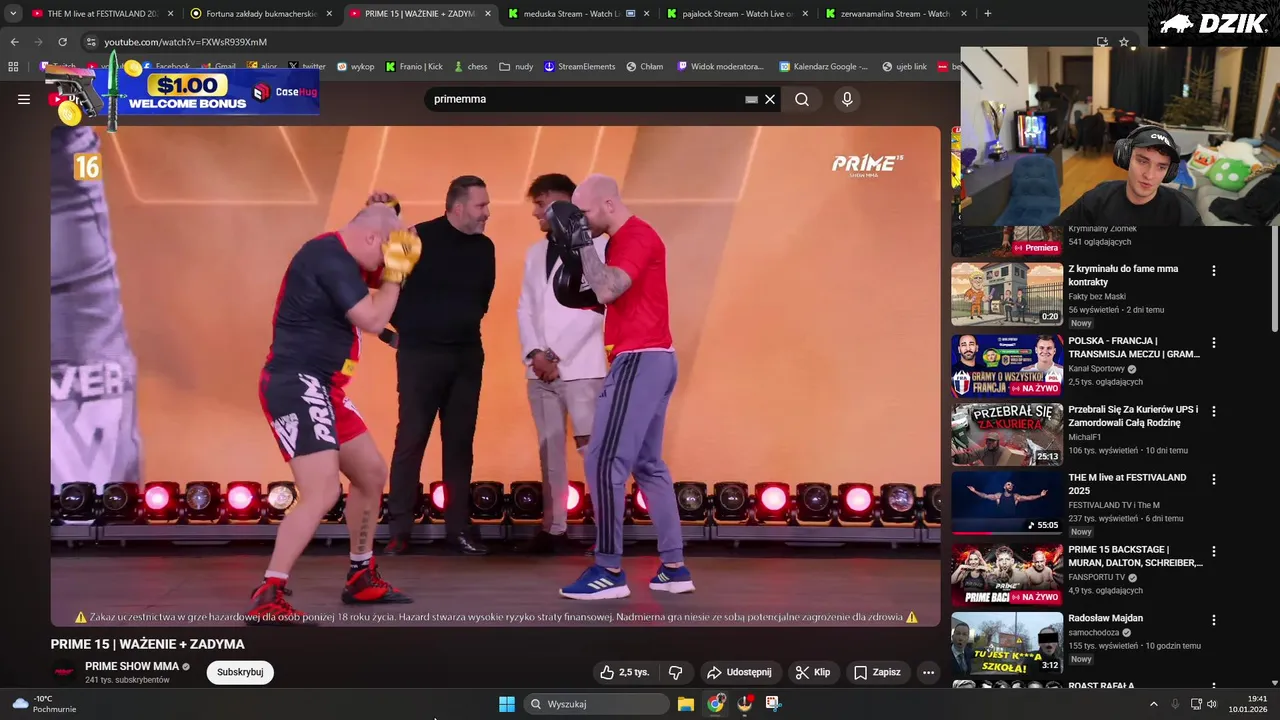The height and width of the screenshot is (720, 1280).
Task: Open Radosław Majdan video thumbnail
Action: [1007, 644]
